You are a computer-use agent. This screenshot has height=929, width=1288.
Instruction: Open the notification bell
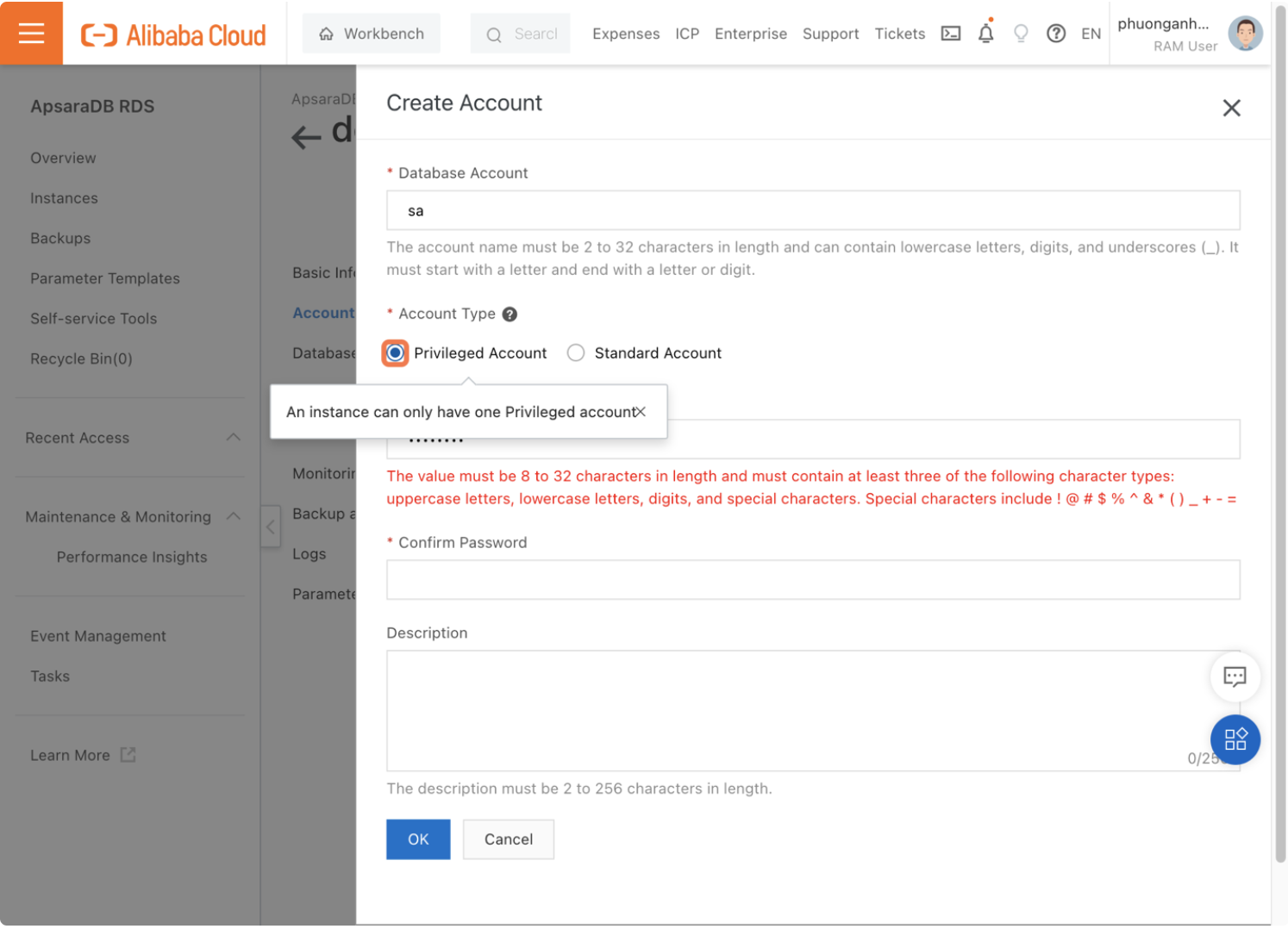coord(985,33)
